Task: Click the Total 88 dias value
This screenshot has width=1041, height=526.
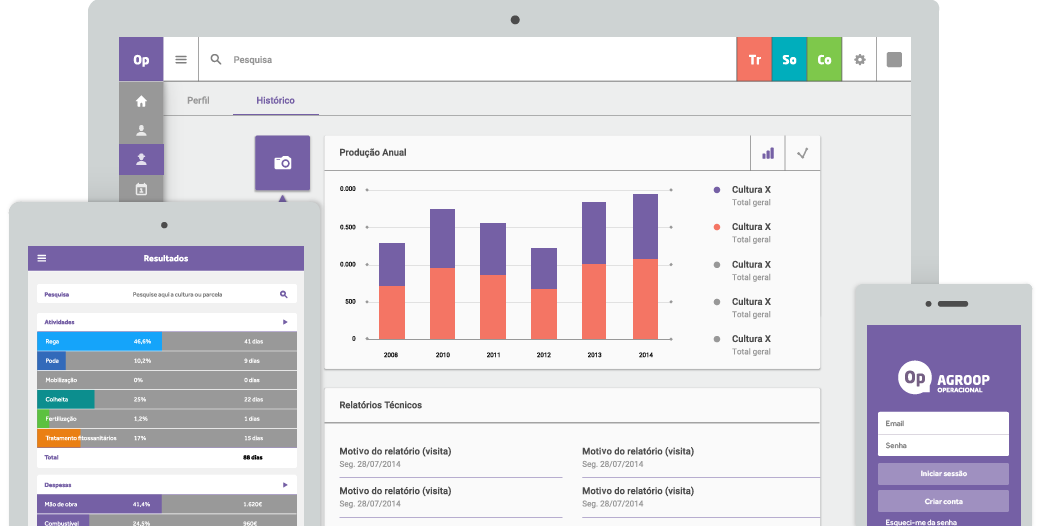Action: pyautogui.click(x=252, y=457)
